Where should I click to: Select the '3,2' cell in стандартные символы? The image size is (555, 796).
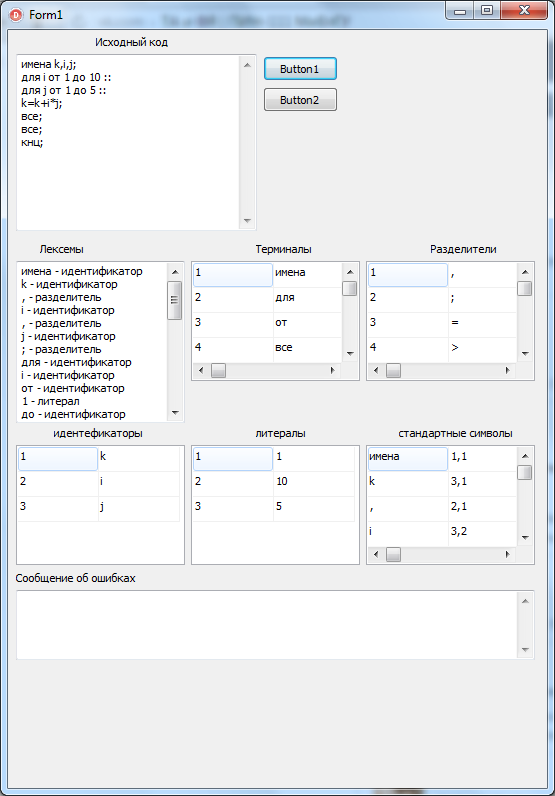(x=482, y=532)
